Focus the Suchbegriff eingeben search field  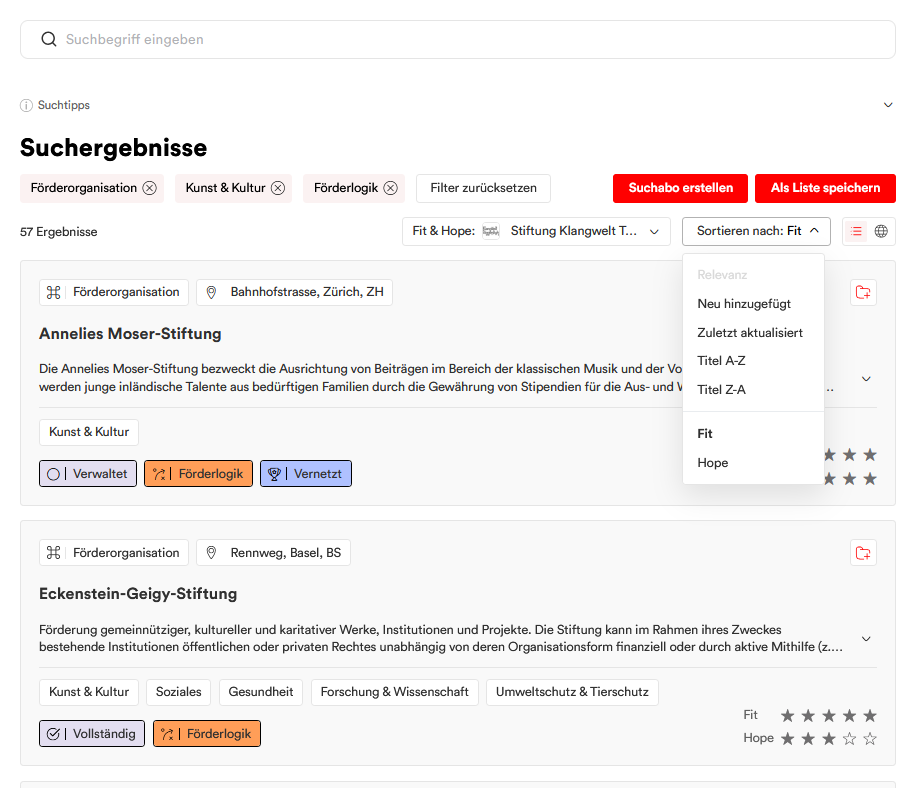[458, 39]
